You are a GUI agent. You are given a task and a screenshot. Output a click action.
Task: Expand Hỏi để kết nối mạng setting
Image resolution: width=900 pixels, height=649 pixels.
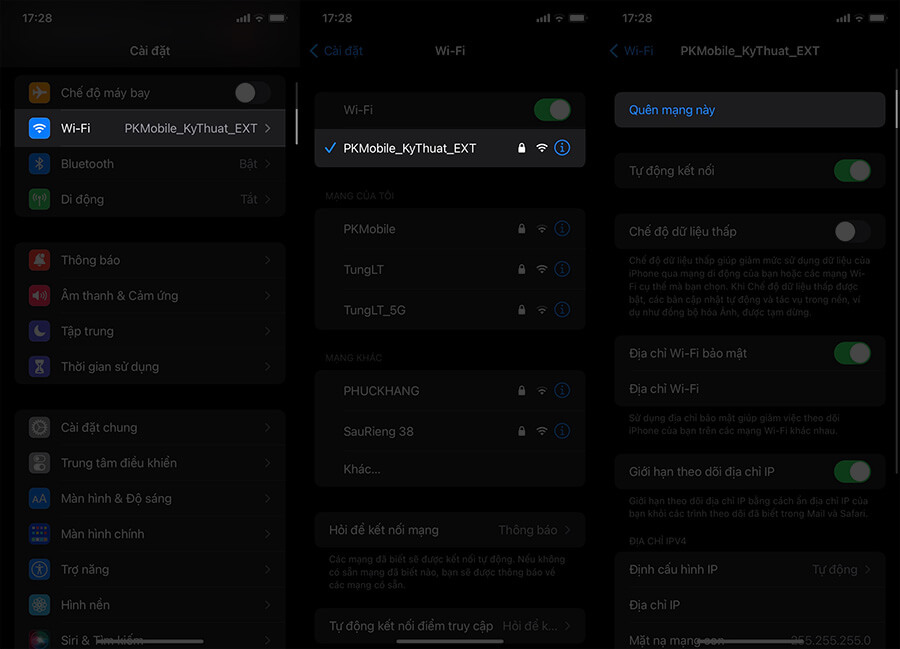click(x=449, y=530)
